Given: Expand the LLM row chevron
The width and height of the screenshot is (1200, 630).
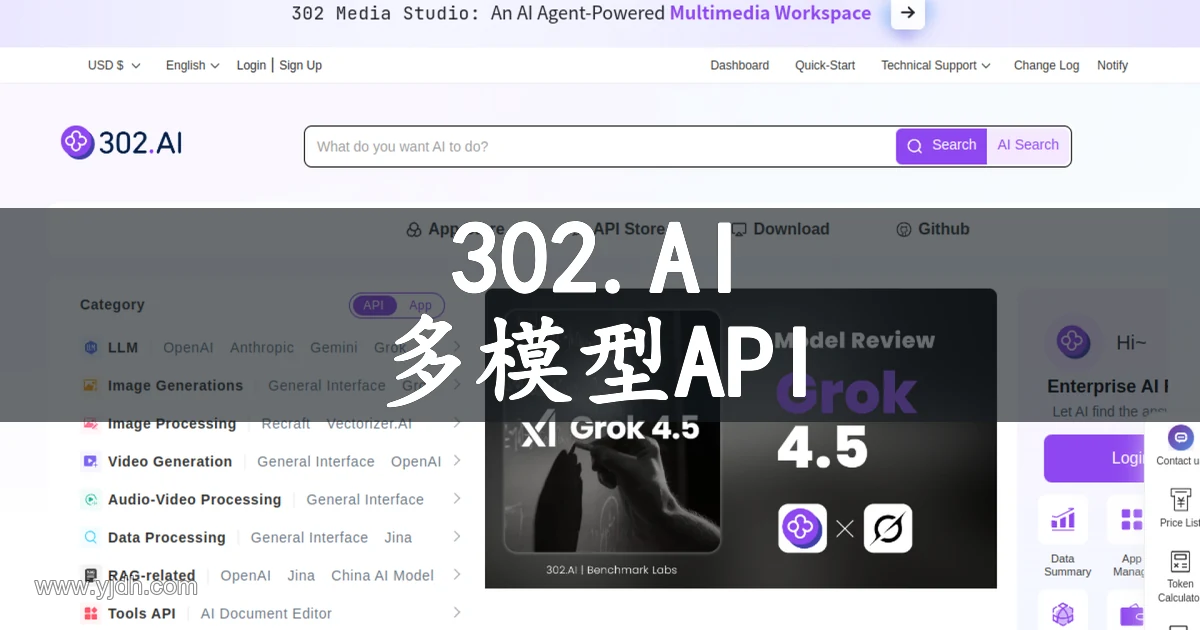Looking at the screenshot, I should pyautogui.click(x=456, y=347).
